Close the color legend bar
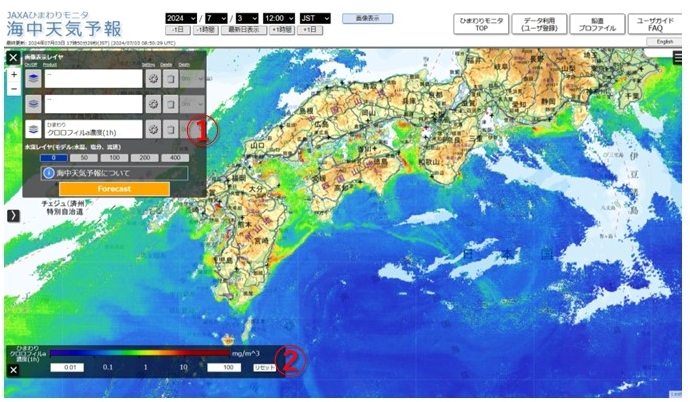This screenshot has width=690, height=402. pyautogui.click(x=13, y=370)
